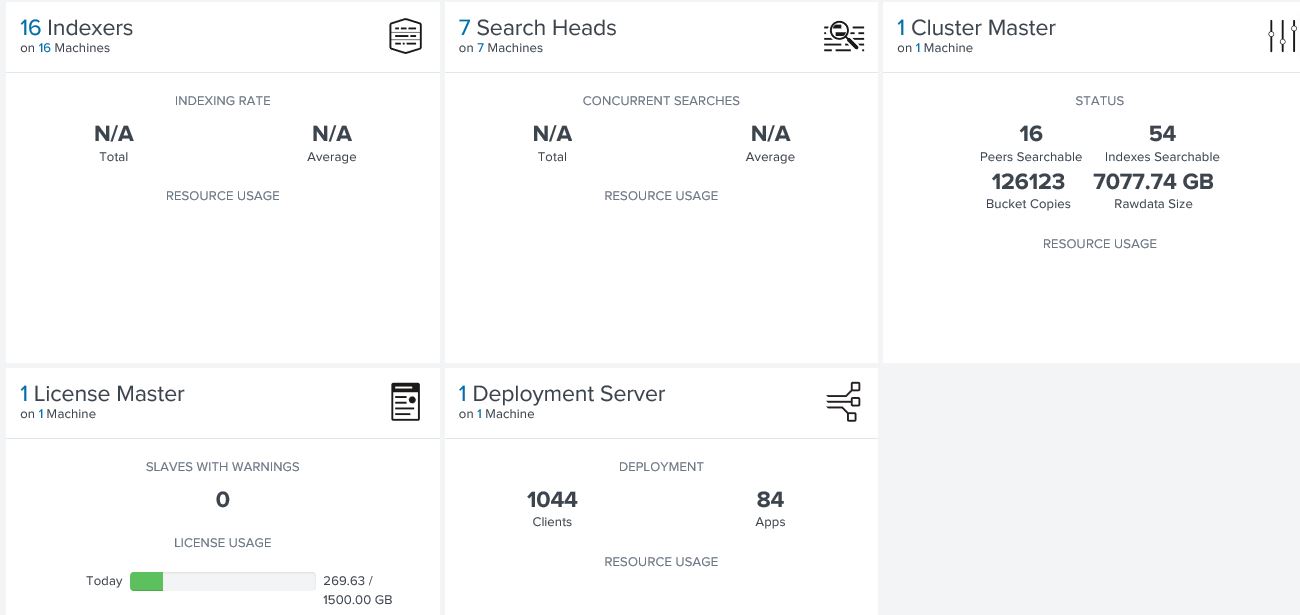Click the Deployment Server distribution icon
The width and height of the screenshot is (1300, 615).
pyautogui.click(x=843, y=401)
